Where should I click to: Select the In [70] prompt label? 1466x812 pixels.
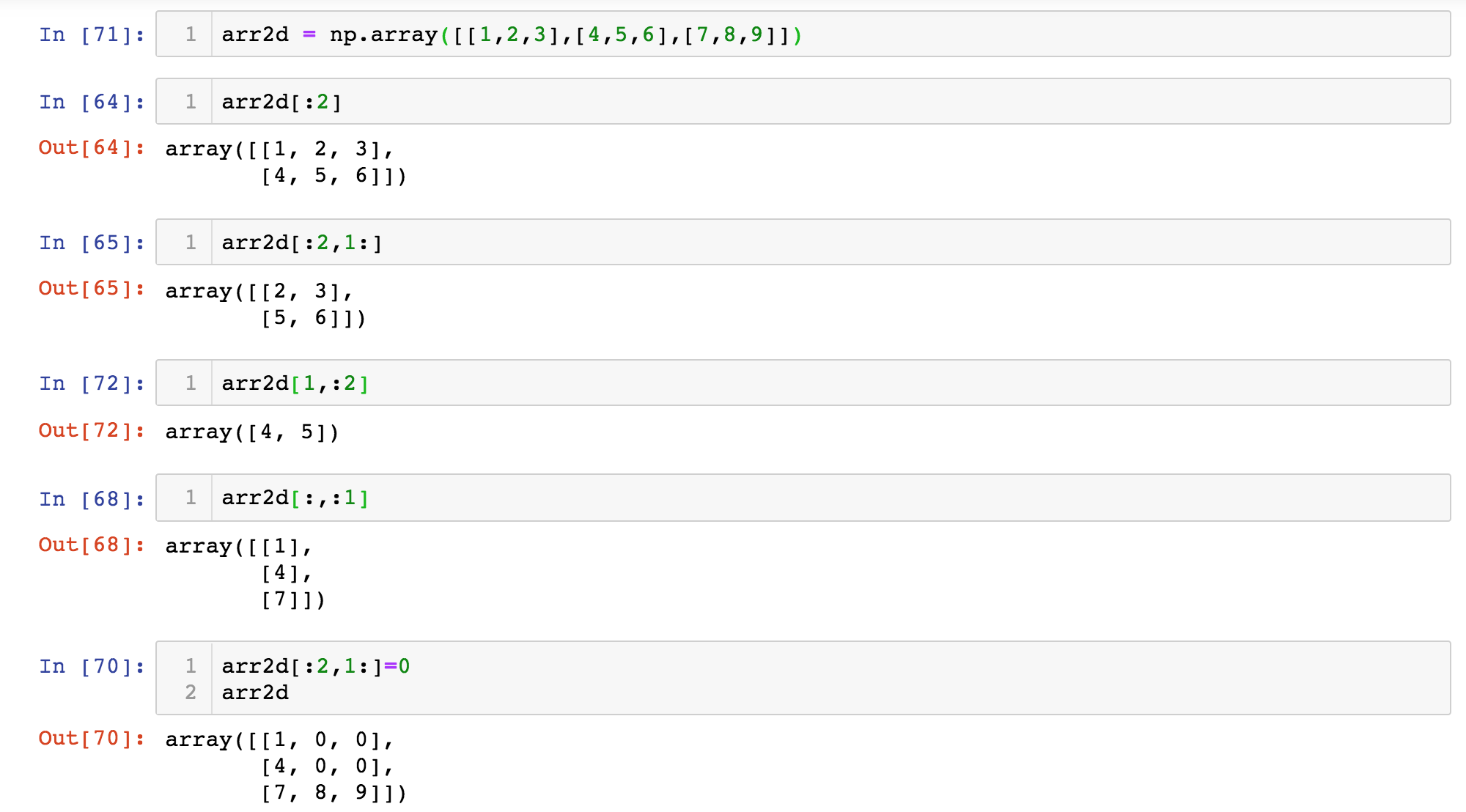point(92,666)
